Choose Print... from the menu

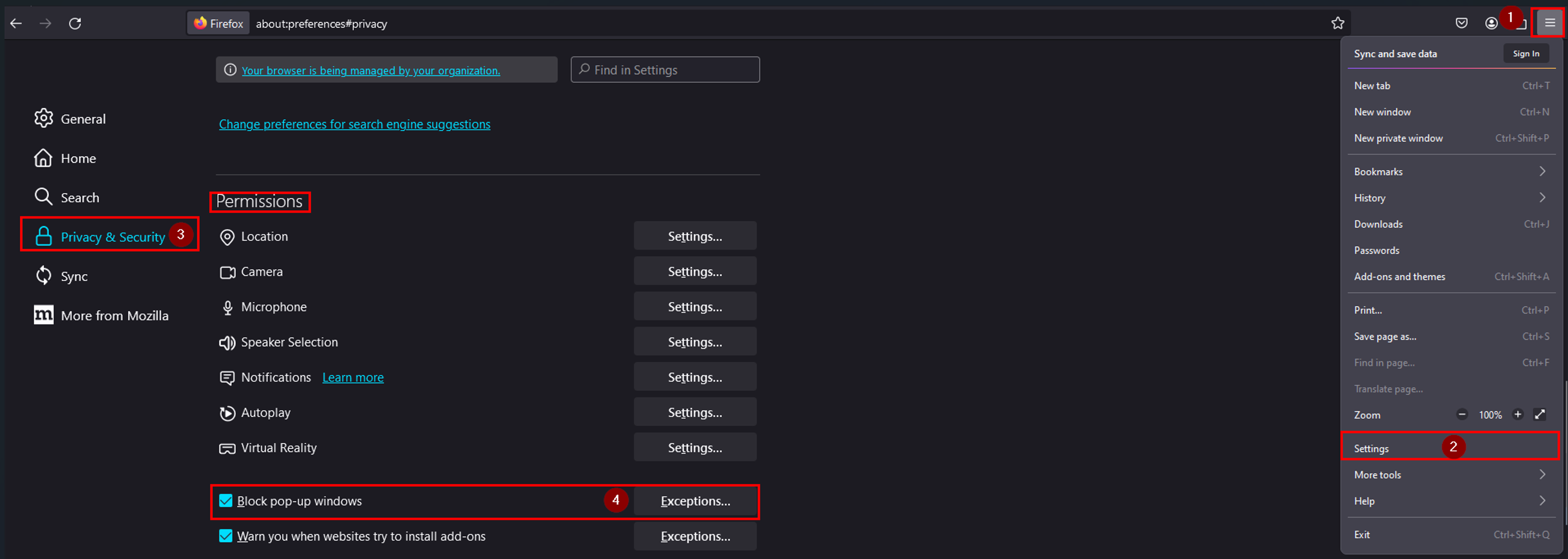coord(1450,310)
